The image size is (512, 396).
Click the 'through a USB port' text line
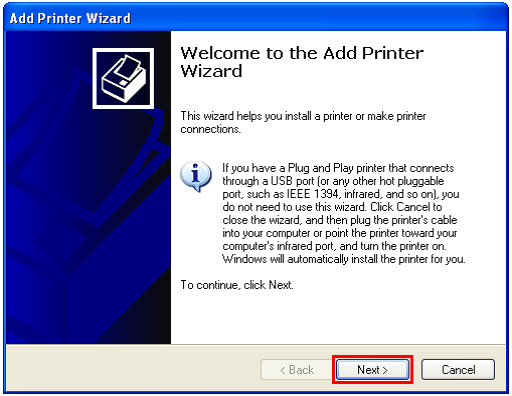click(333, 181)
